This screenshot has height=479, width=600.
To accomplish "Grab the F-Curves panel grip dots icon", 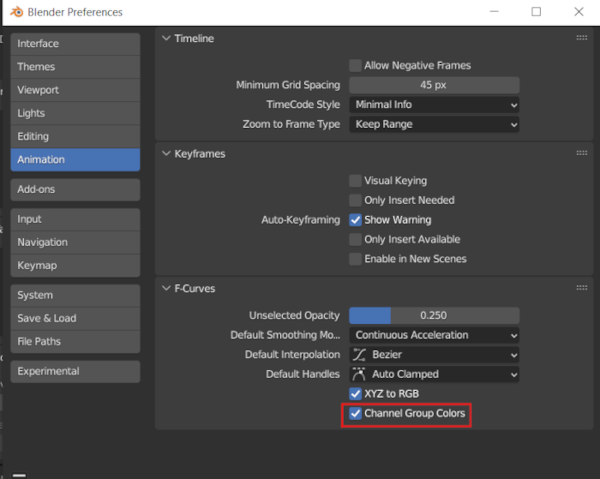I will 582,288.
